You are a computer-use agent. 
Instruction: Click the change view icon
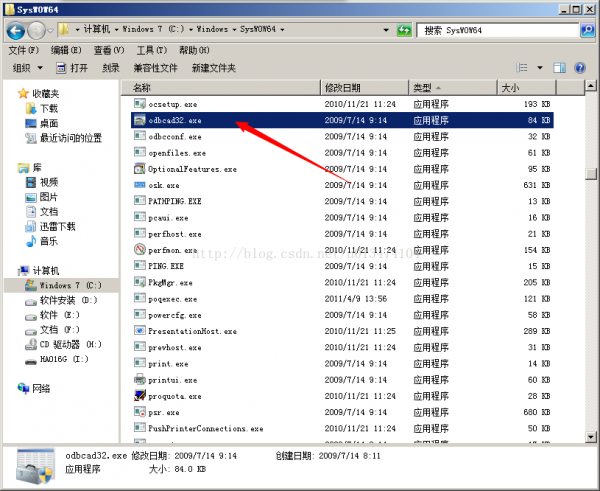click(x=522, y=68)
